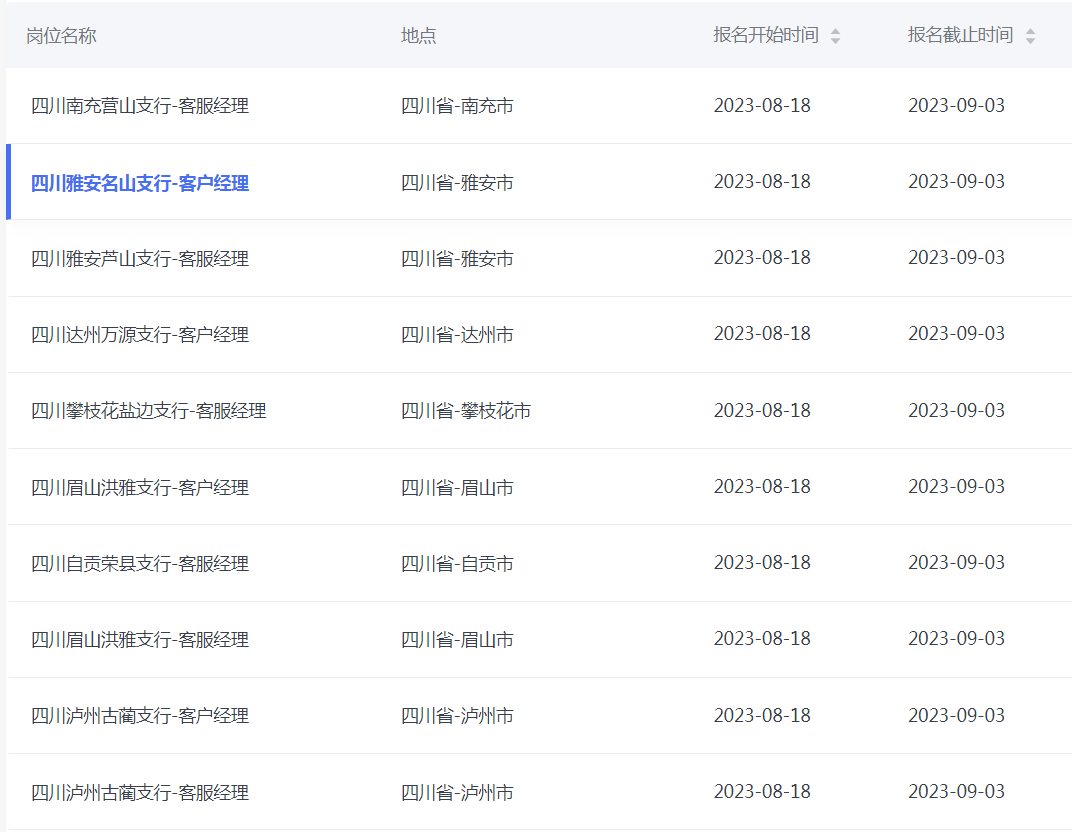Click the 岗位名称 column header

(x=61, y=36)
